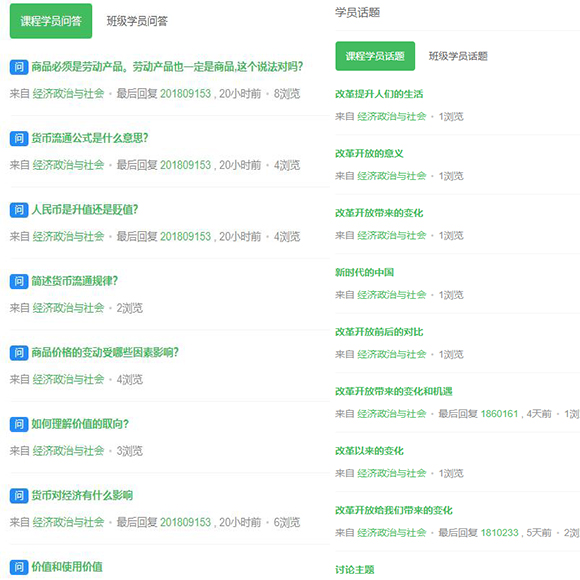The width and height of the screenshot is (580, 580).
Task: Switch to the 班级学员话题 tab
Action: pyautogui.click(x=458, y=56)
